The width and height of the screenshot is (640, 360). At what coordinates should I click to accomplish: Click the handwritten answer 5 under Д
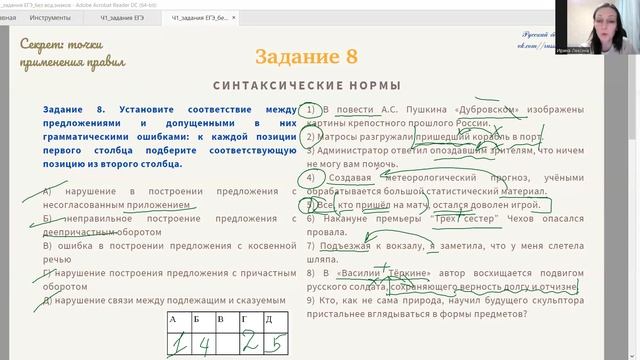(276, 344)
